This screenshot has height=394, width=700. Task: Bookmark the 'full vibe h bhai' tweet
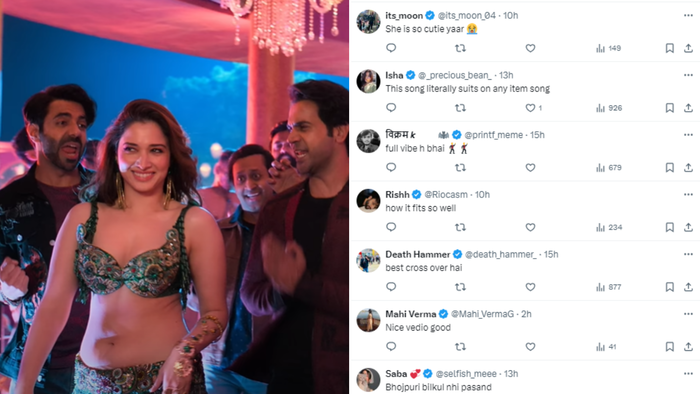point(670,168)
